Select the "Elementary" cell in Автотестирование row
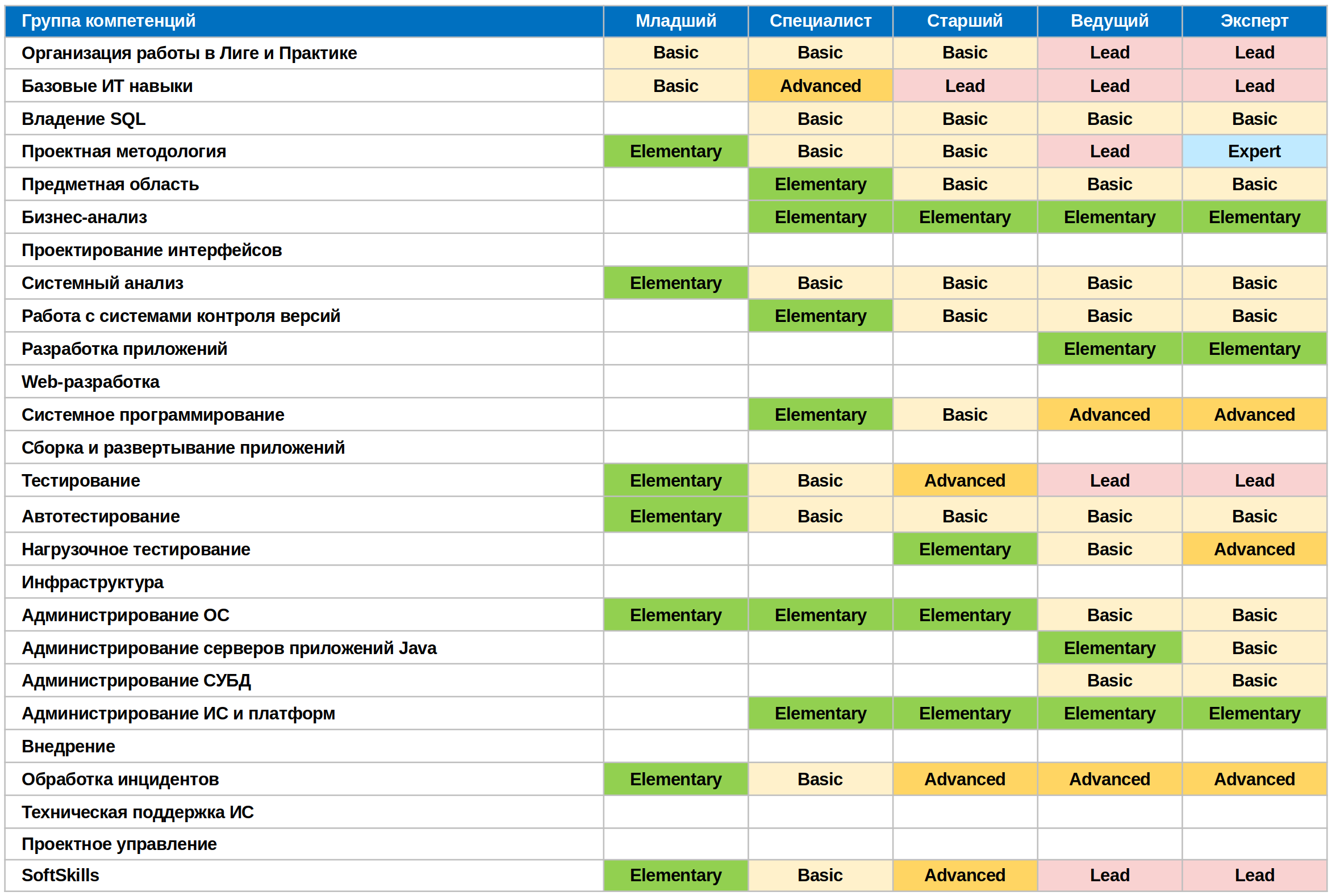Image resolution: width=1332 pixels, height=896 pixels. (675, 516)
